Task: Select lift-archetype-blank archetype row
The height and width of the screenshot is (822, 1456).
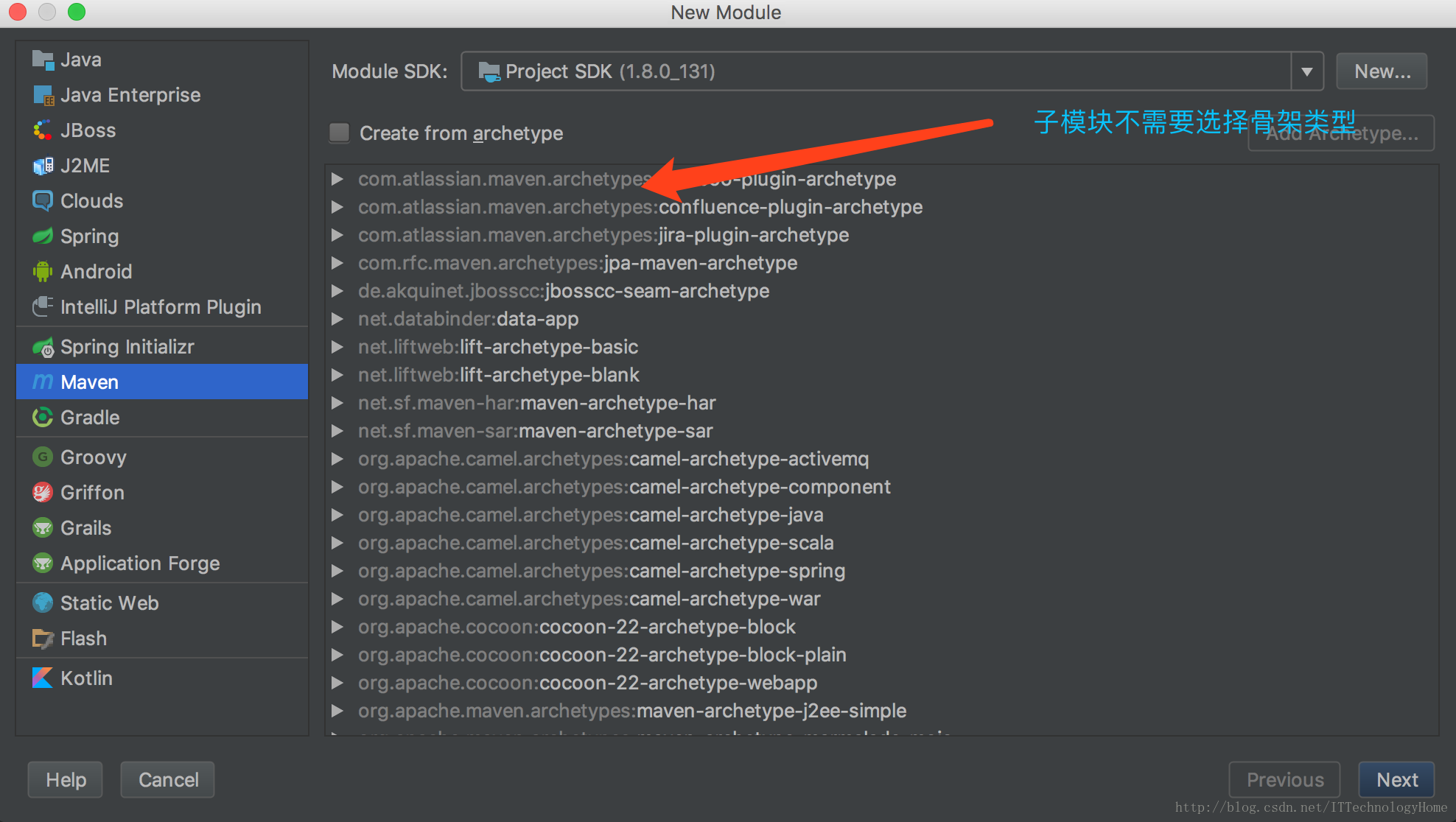Action: click(881, 375)
